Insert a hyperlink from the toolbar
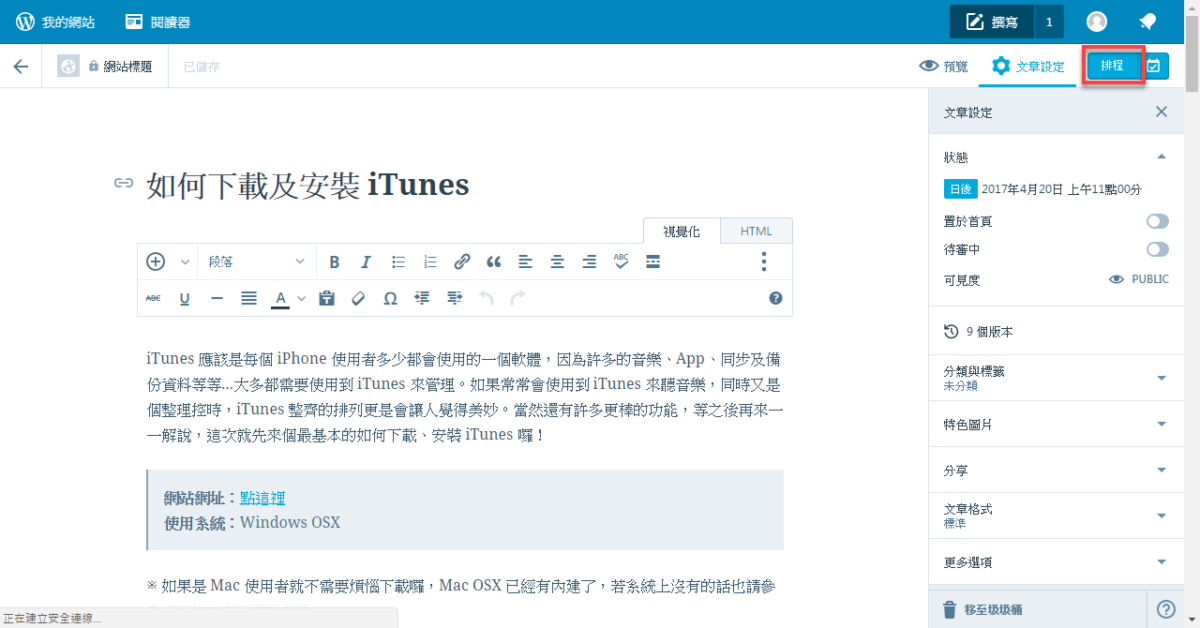This screenshot has height=628, width=1200. (x=462, y=262)
